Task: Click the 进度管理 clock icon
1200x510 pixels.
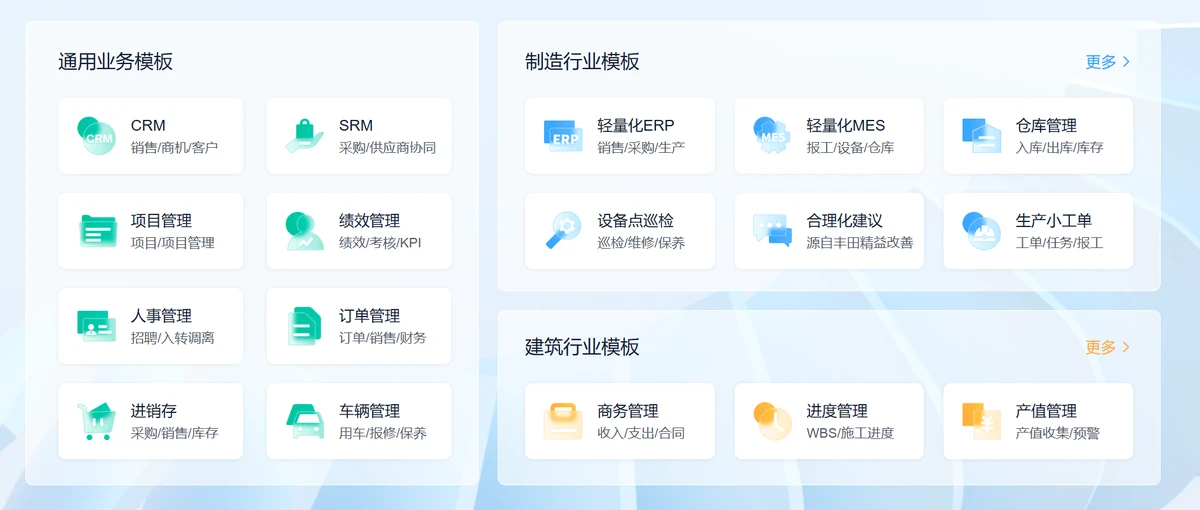Action: click(772, 421)
